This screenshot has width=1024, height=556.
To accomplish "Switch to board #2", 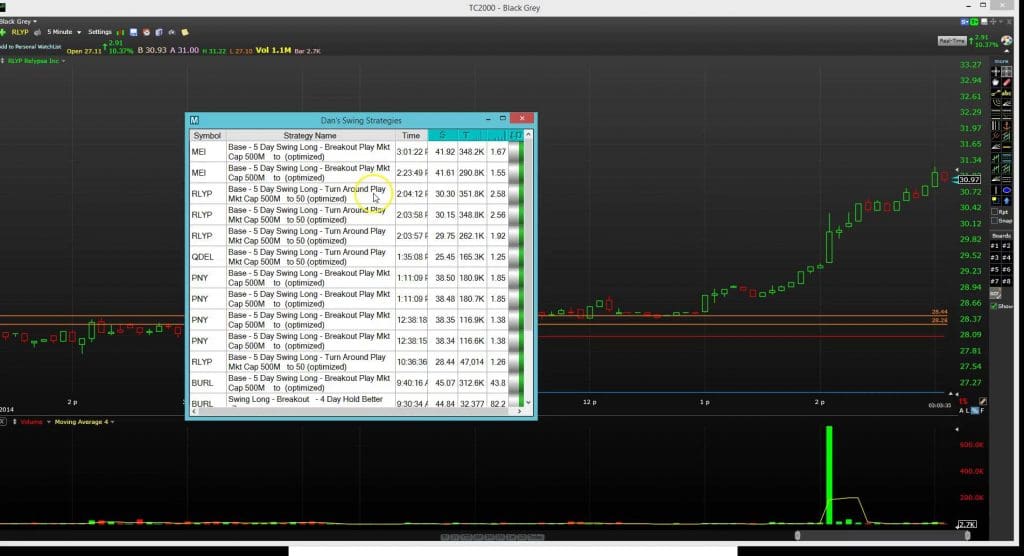I will (x=1006, y=246).
